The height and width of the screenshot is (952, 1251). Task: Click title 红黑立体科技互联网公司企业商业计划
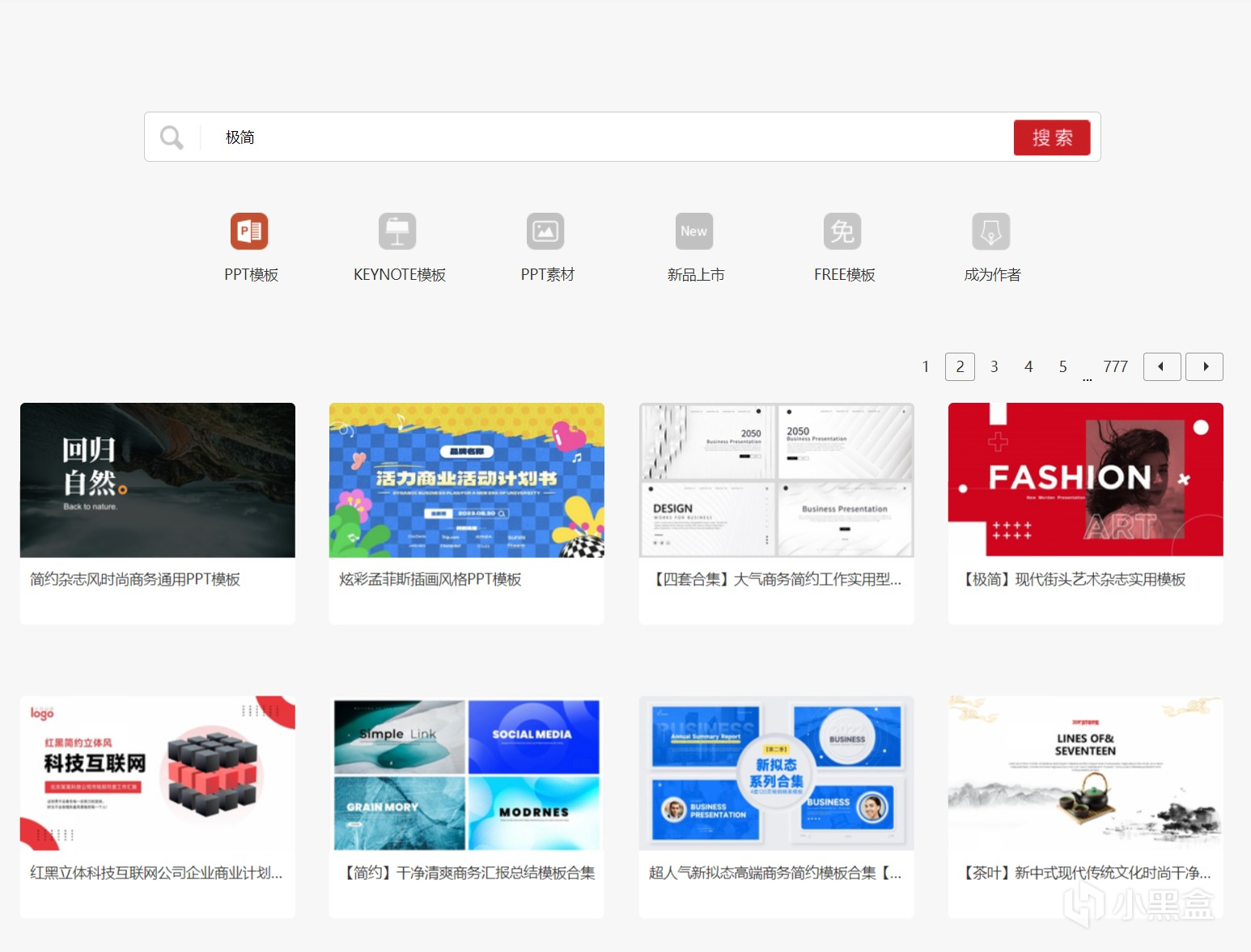coord(156,873)
